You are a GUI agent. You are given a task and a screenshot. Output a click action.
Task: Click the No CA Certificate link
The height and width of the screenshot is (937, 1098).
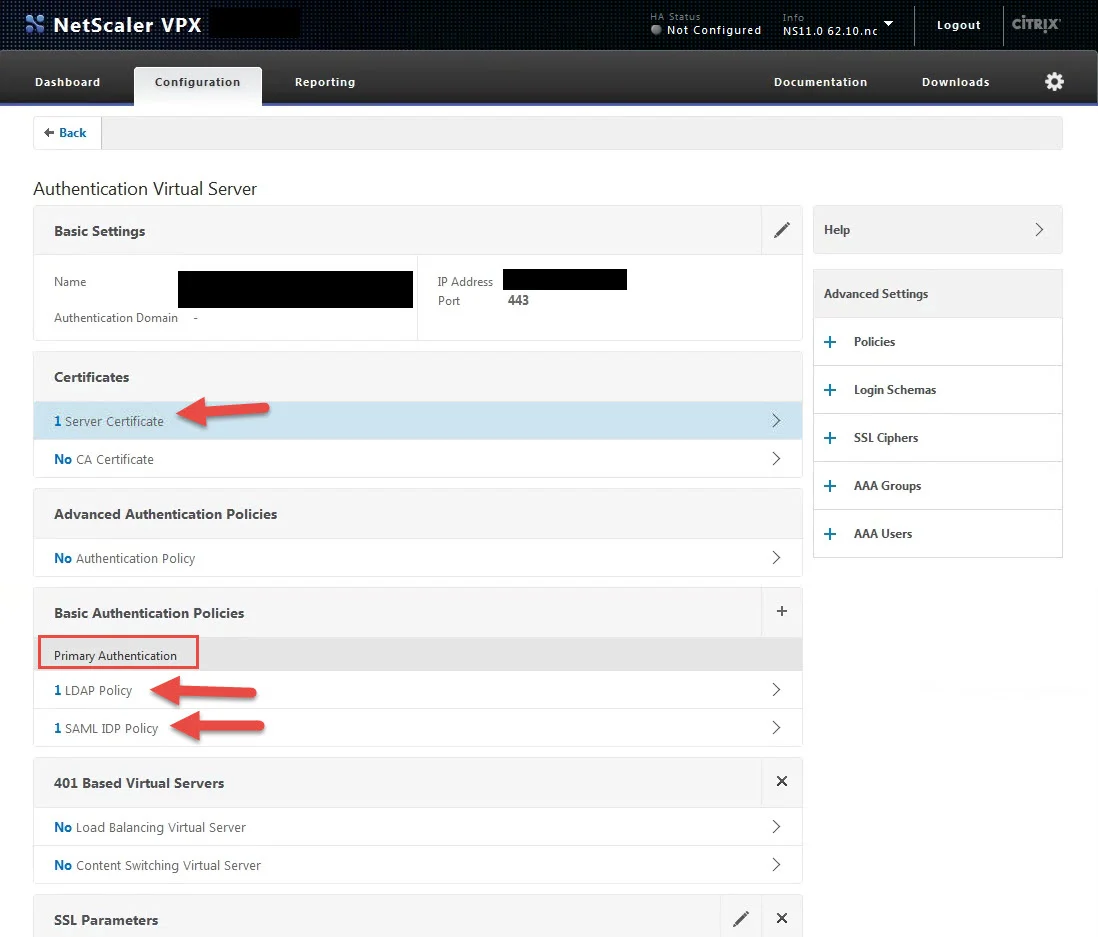104,459
